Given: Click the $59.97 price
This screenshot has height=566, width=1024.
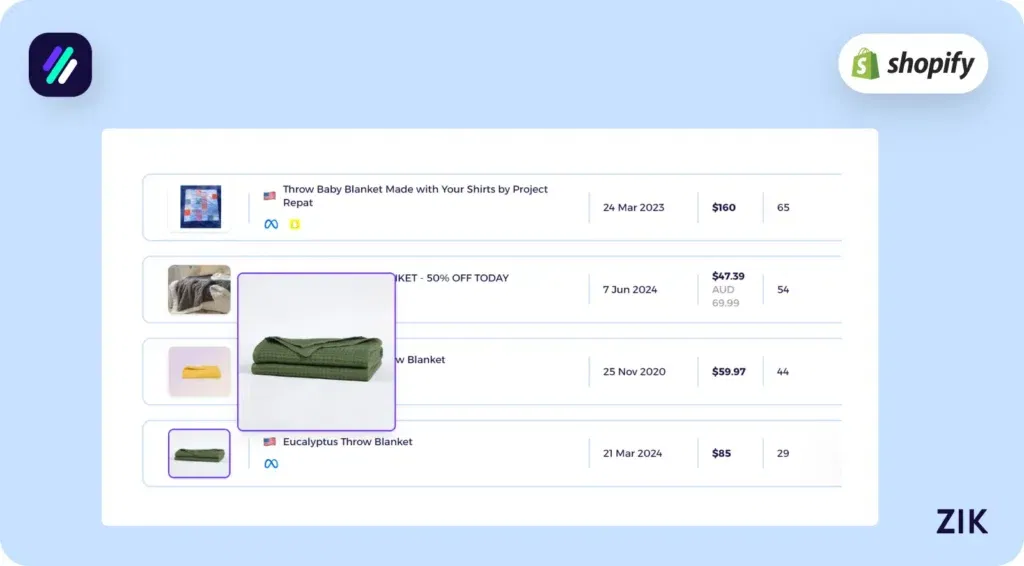Looking at the screenshot, I should (x=728, y=372).
